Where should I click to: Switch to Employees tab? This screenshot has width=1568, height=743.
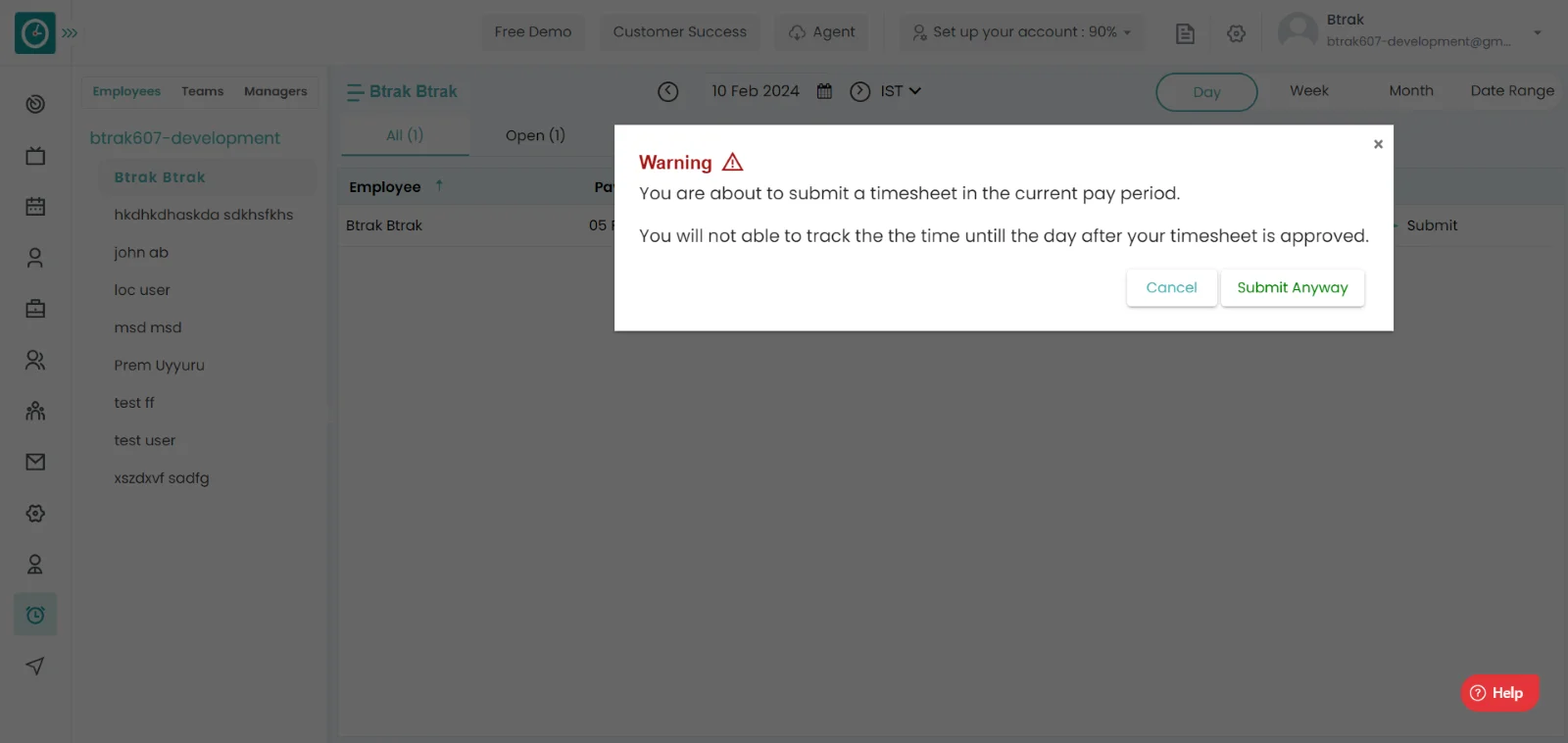126,91
